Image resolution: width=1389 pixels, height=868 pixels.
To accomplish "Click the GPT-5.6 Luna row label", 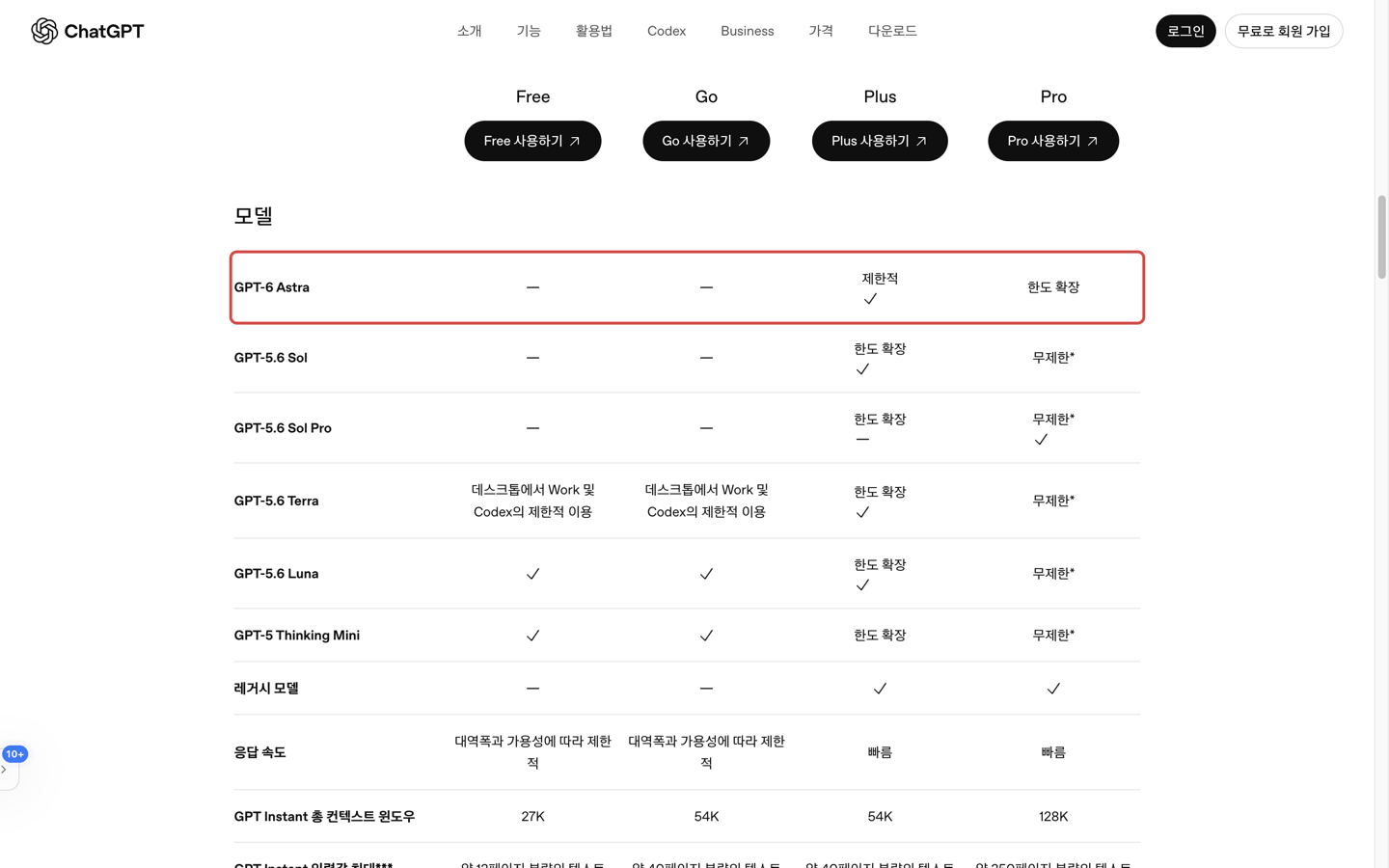I will coord(276,574).
